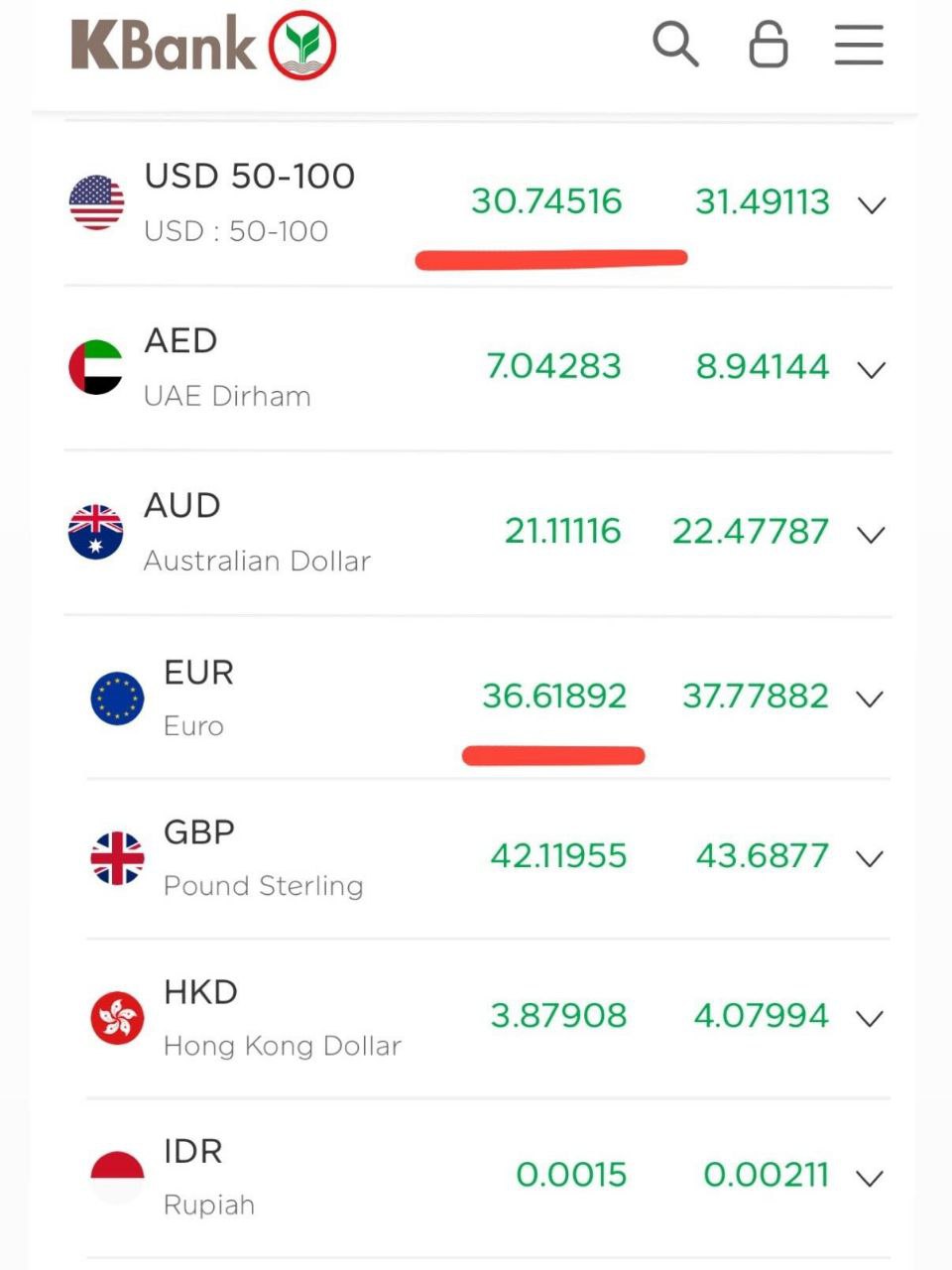This screenshot has height=1270, width=952.
Task: Select the USD selling rate 31.49113
Action: pos(762,202)
